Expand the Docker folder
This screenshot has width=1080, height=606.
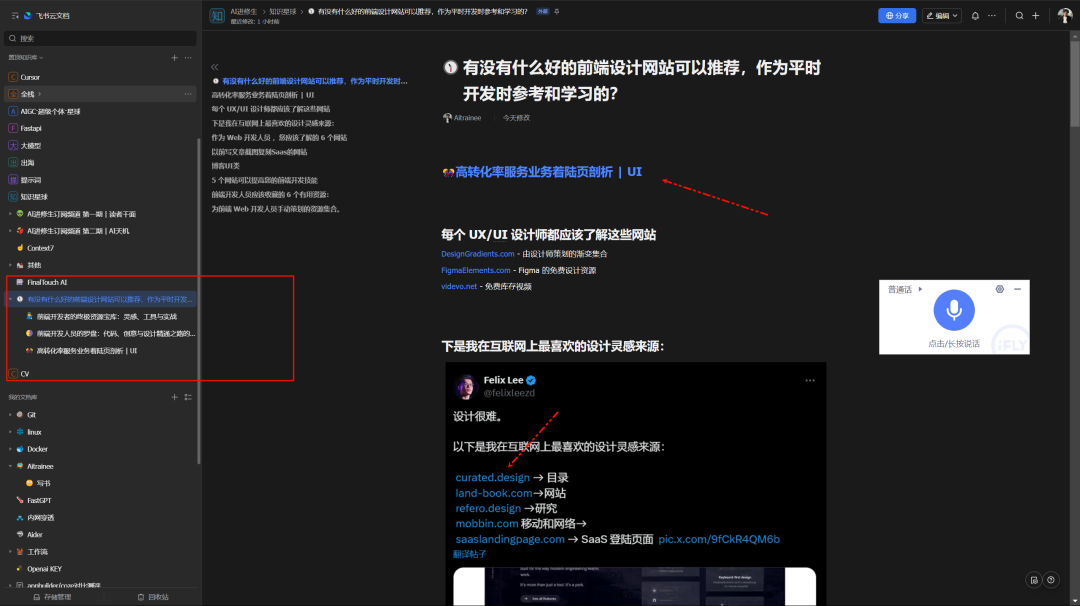[x=10, y=449]
